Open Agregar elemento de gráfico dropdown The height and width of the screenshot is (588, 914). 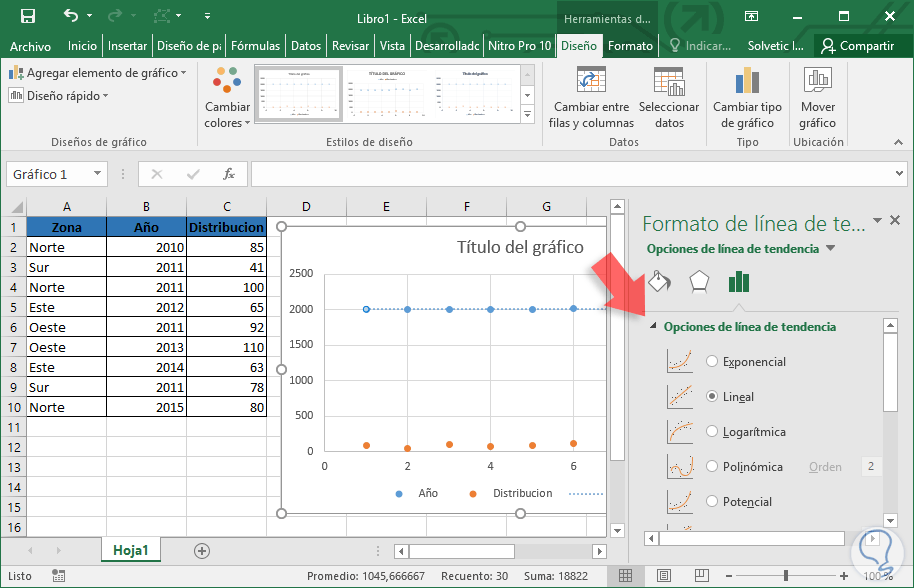tap(98, 73)
